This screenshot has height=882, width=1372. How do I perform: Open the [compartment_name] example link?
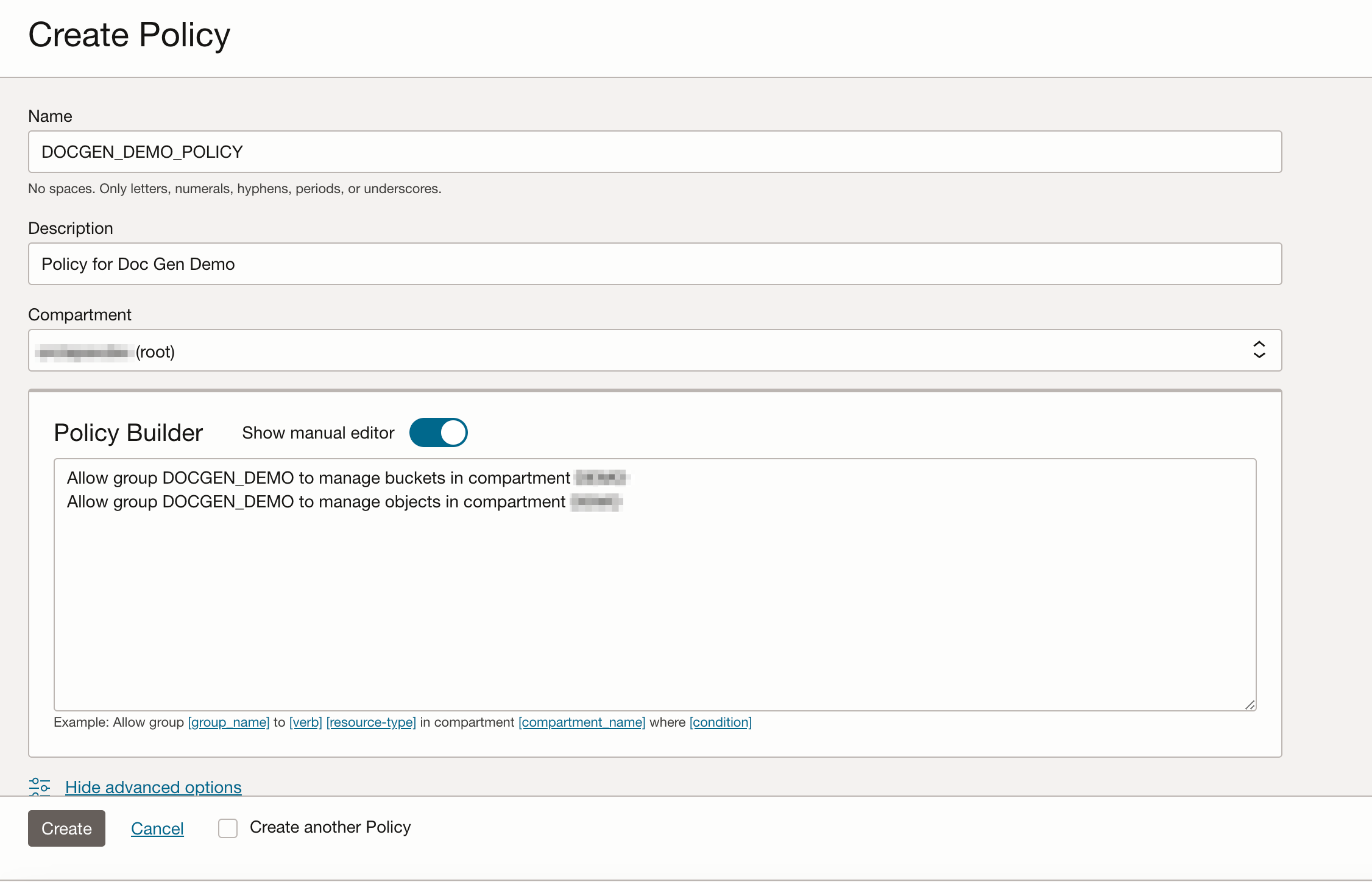(x=582, y=722)
